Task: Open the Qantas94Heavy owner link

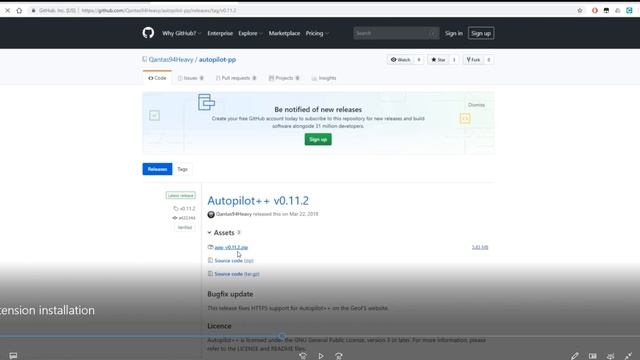Action: (171, 60)
